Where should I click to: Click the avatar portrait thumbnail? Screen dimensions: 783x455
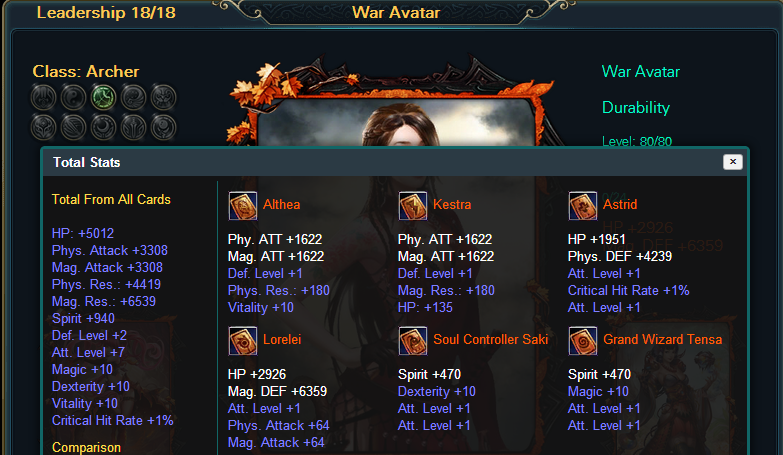point(394,122)
